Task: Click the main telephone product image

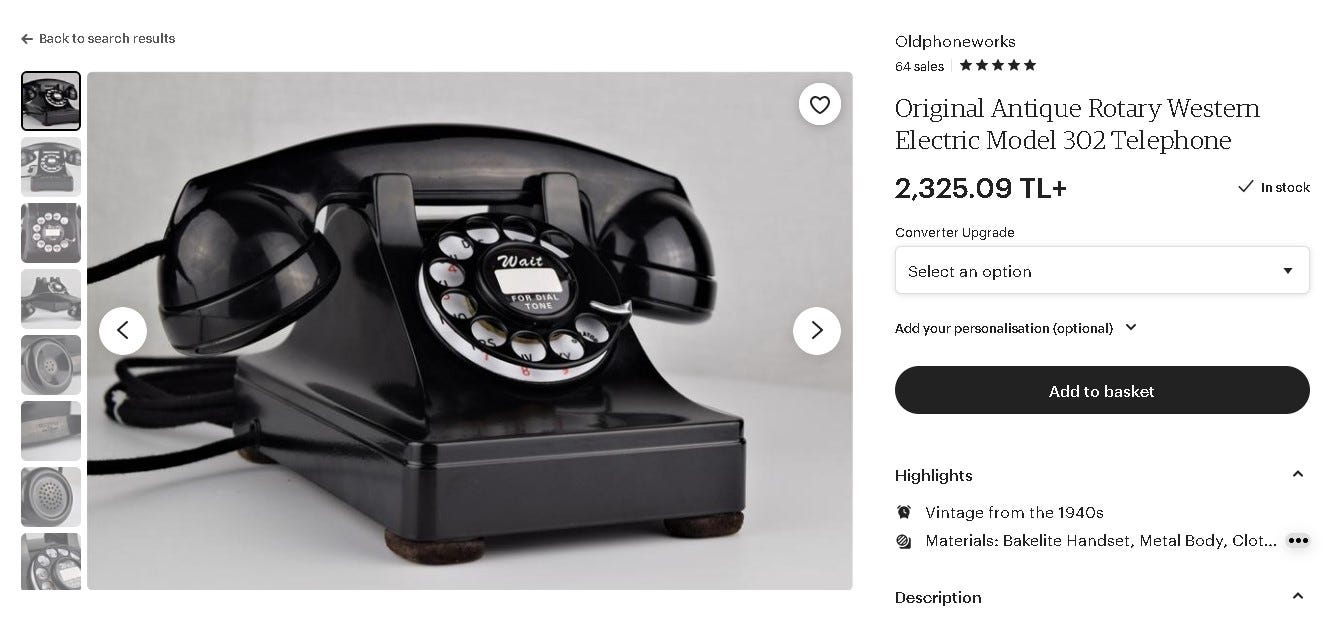Action: (x=470, y=331)
